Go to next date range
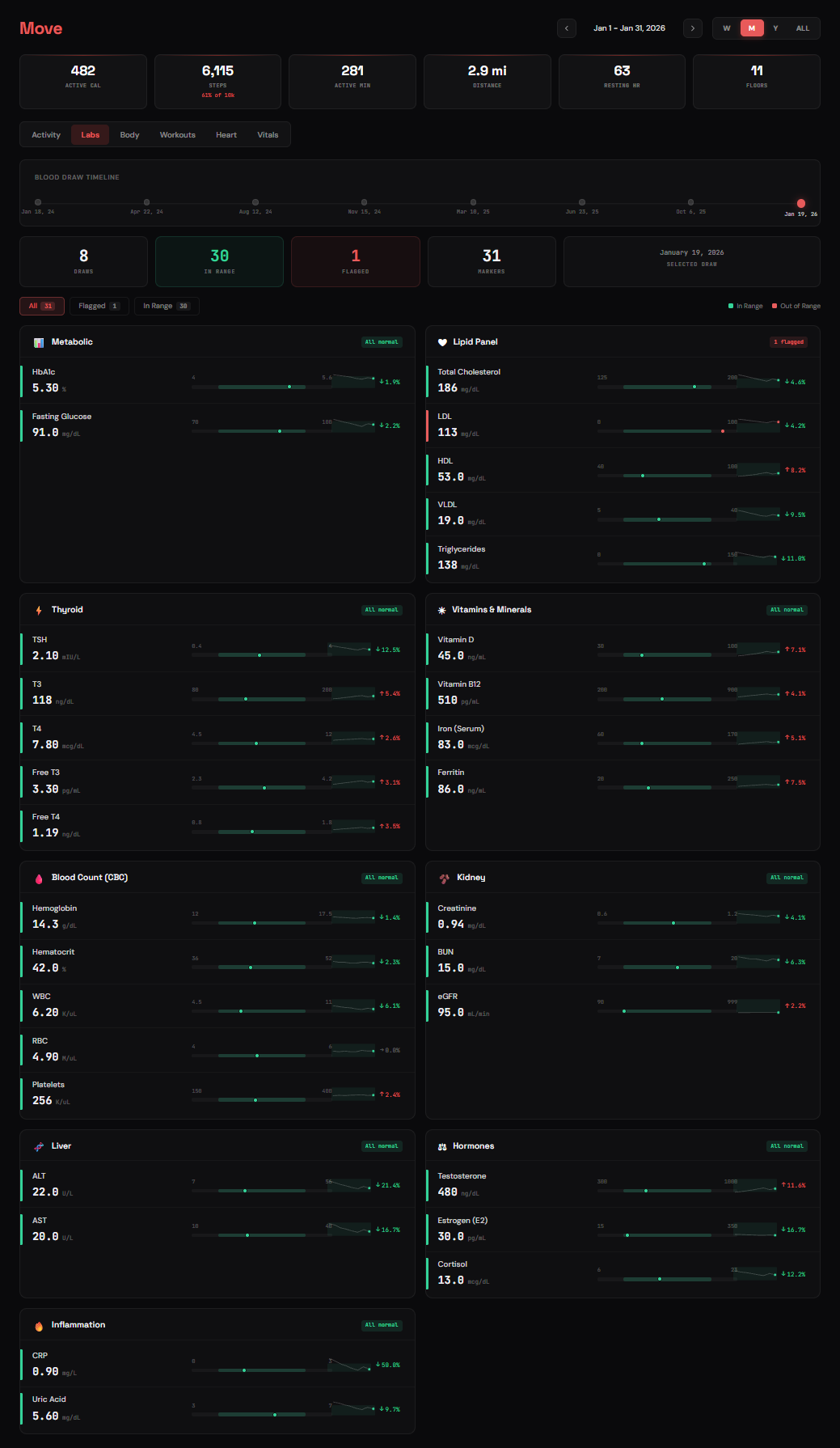840x1448 pixels. (692, 28)
